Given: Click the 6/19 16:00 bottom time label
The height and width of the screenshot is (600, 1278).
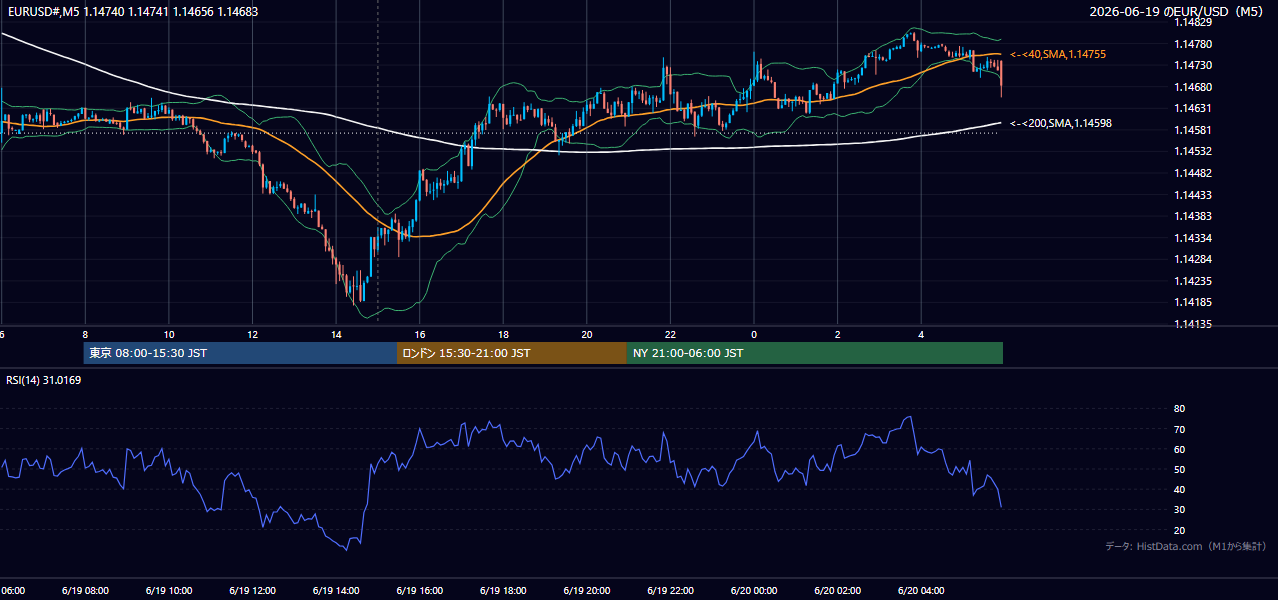Looking at the screenshot, I should pyautogui.click(x=419, y=591).
